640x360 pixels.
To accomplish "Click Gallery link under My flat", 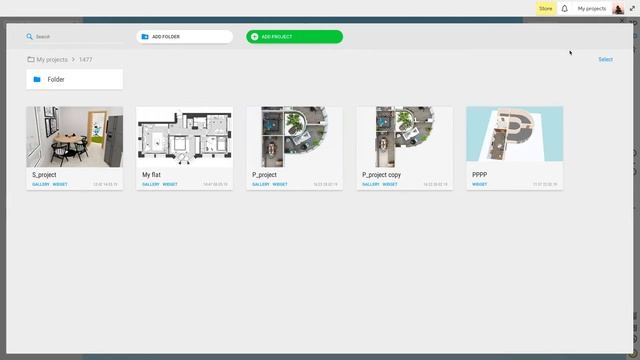I will coord(151,184).
